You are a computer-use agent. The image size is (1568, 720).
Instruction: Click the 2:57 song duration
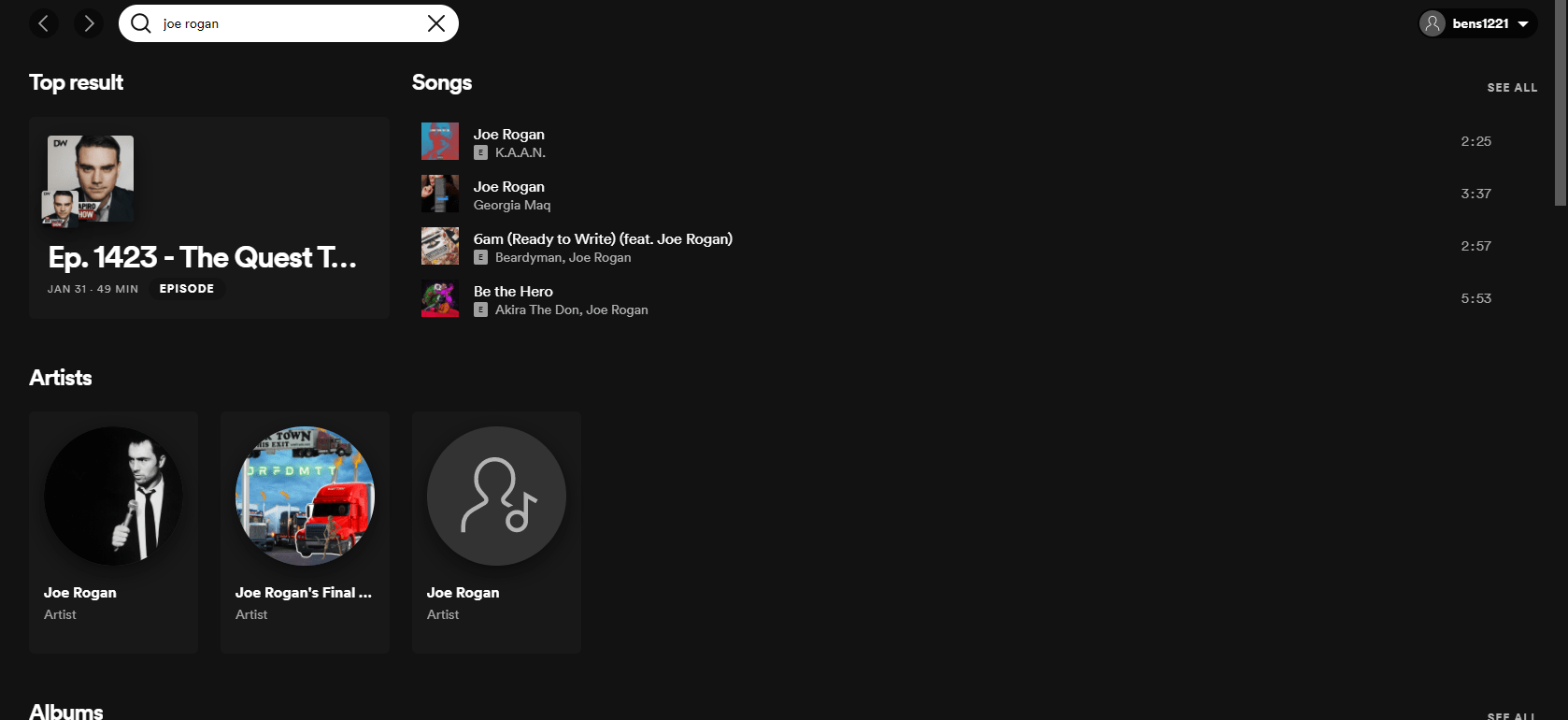1475,246
